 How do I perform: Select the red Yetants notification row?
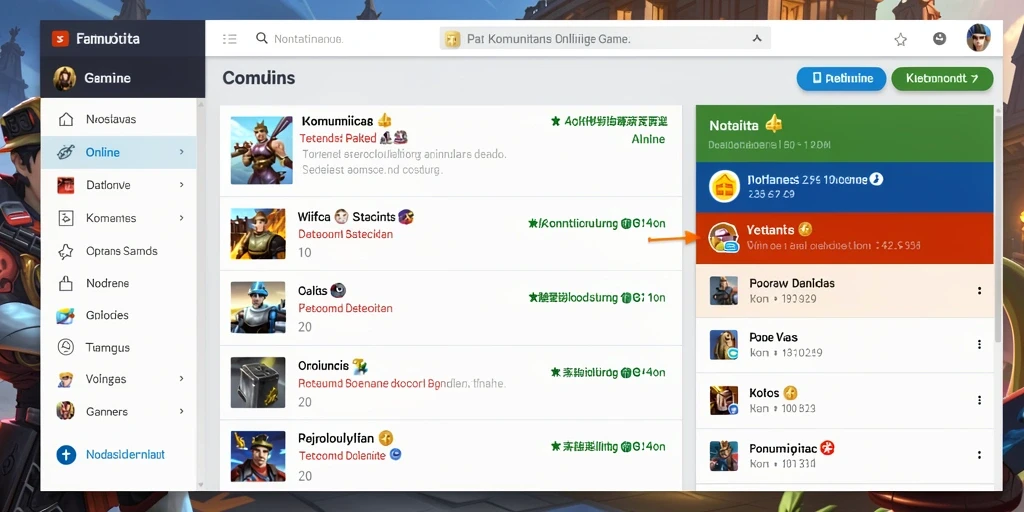point(844,238)
